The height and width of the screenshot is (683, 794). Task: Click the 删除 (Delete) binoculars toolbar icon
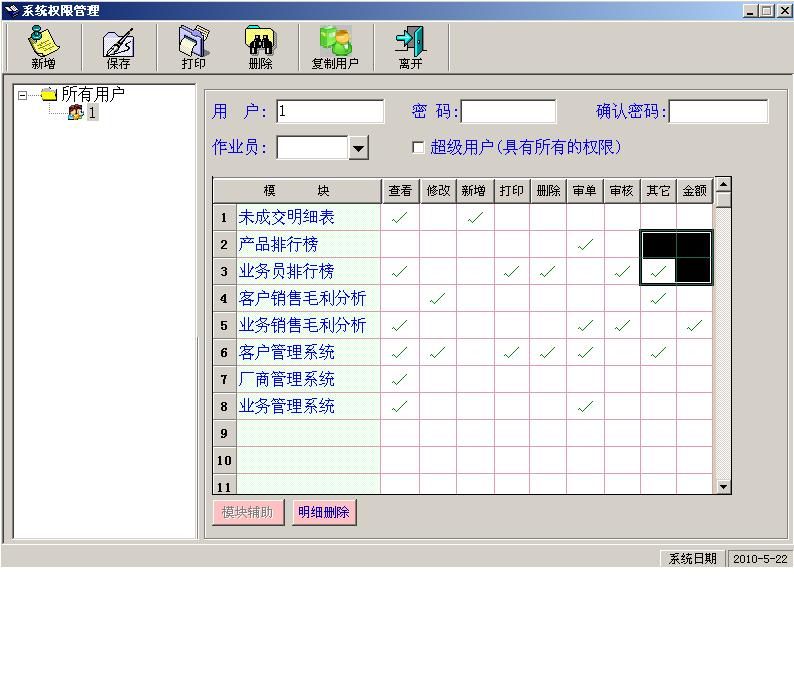(260, 48)
